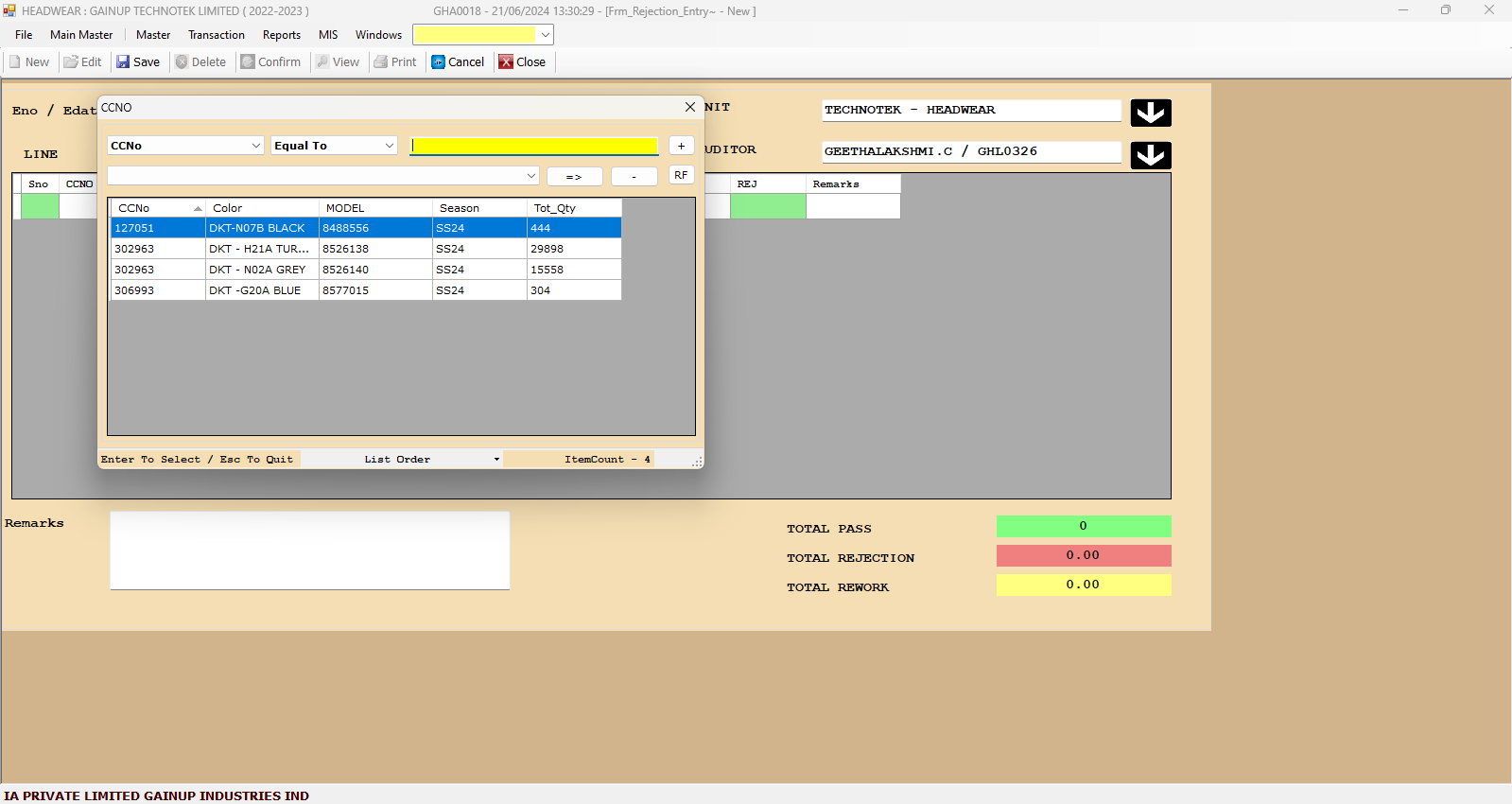1512x804 pixels.
Task: Click the down arrow beside GEETHALAKSHMI.C
Action: pyautogui.click(x=1150, y=155)
